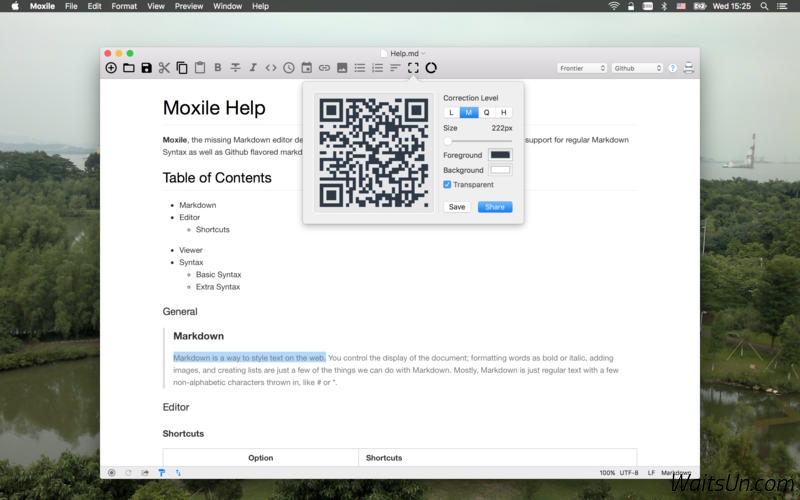Open the LF line ending selector

point(651,473)
